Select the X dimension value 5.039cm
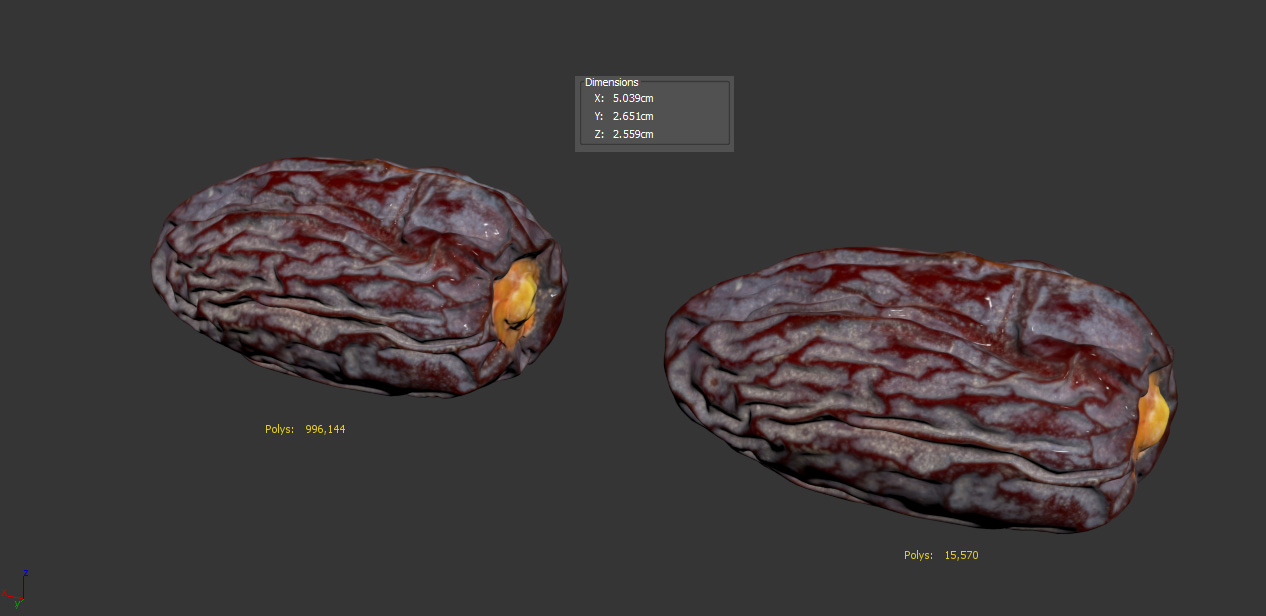Image resolution: width=1266 pixels, height=616 pixels. coord(633,98)
